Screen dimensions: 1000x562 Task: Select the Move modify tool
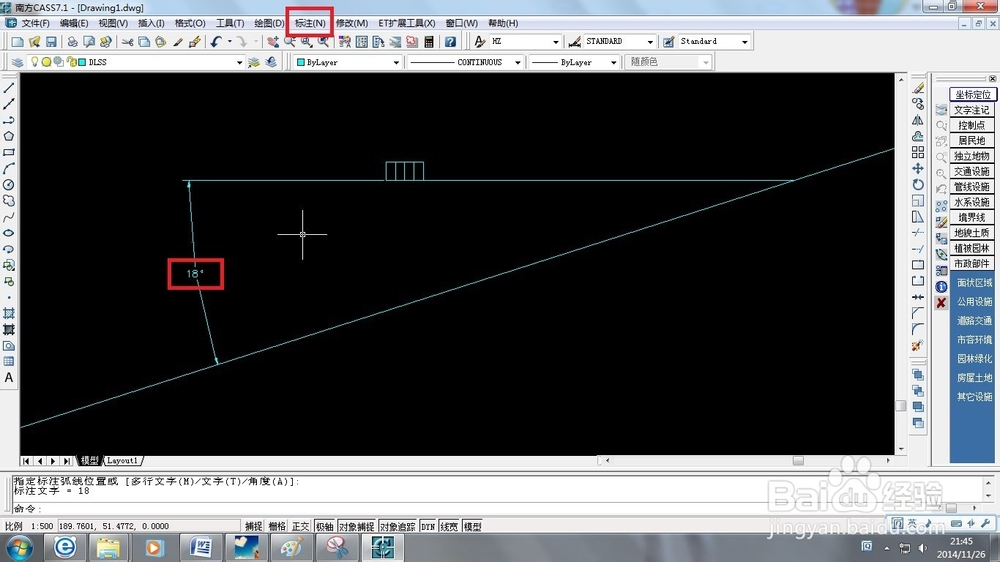coord(918,168)
